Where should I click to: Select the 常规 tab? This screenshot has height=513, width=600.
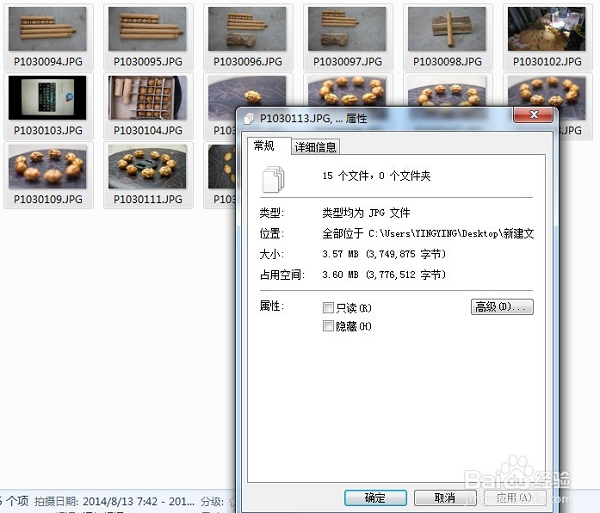pos(264,146)
